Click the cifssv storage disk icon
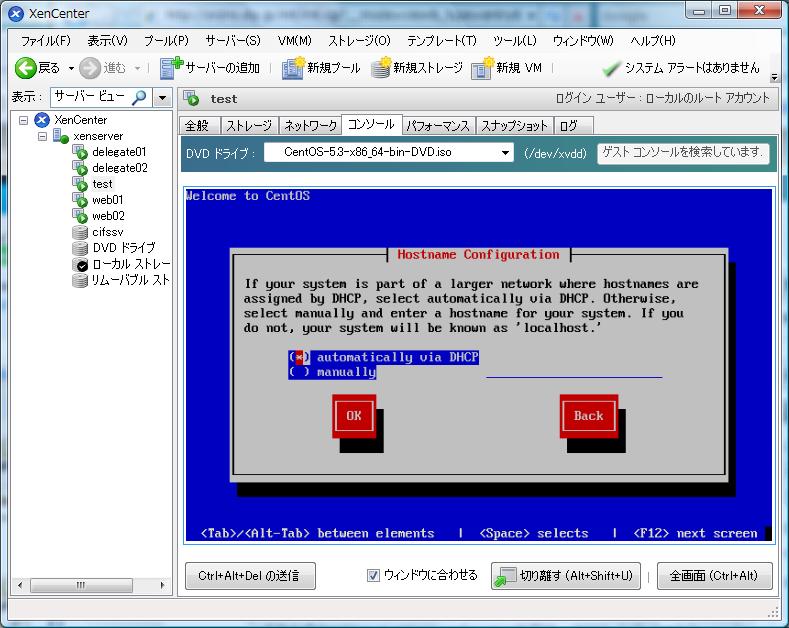This screenshot has width=789, height=628. (x=80, y=232)
